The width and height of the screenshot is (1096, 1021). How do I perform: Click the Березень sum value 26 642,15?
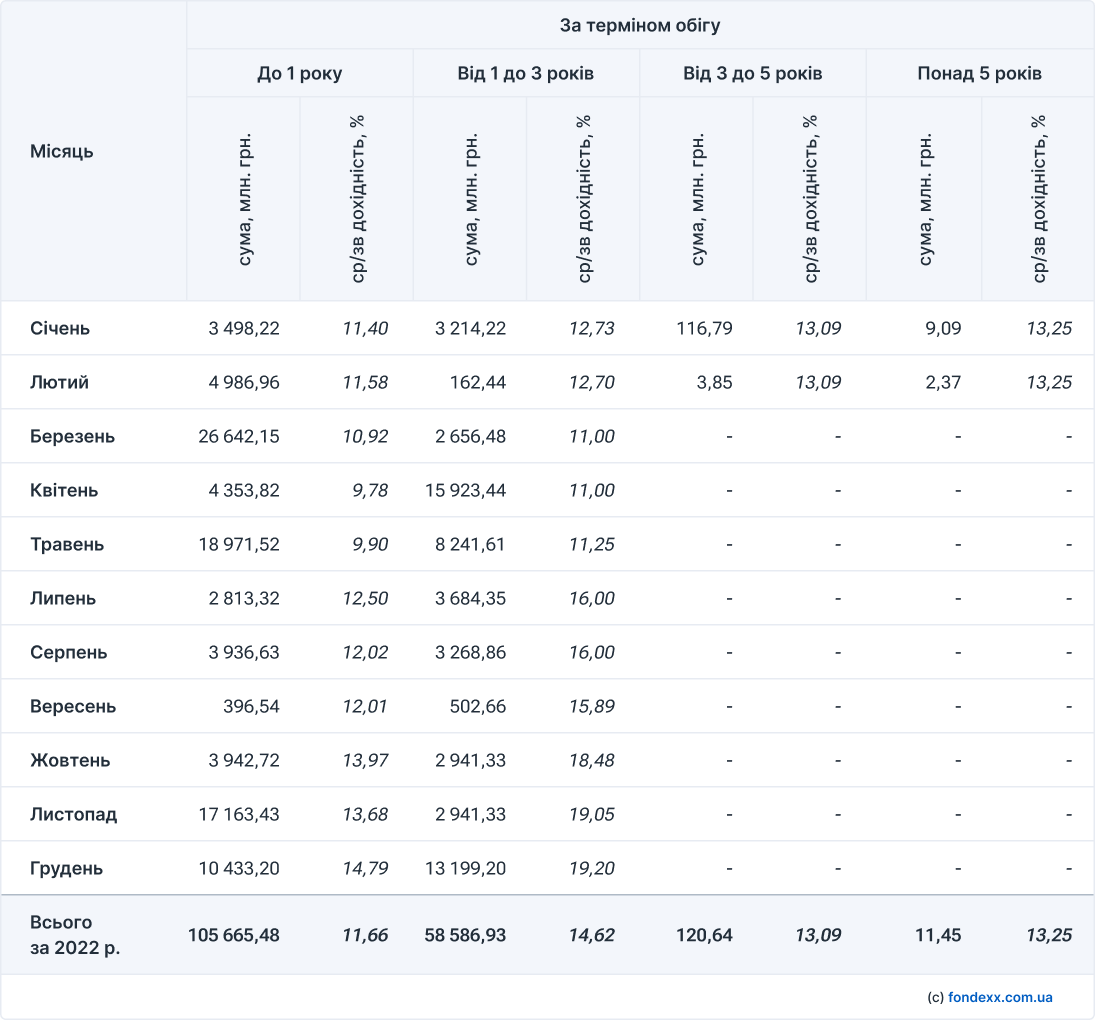(x=238, y=437)
